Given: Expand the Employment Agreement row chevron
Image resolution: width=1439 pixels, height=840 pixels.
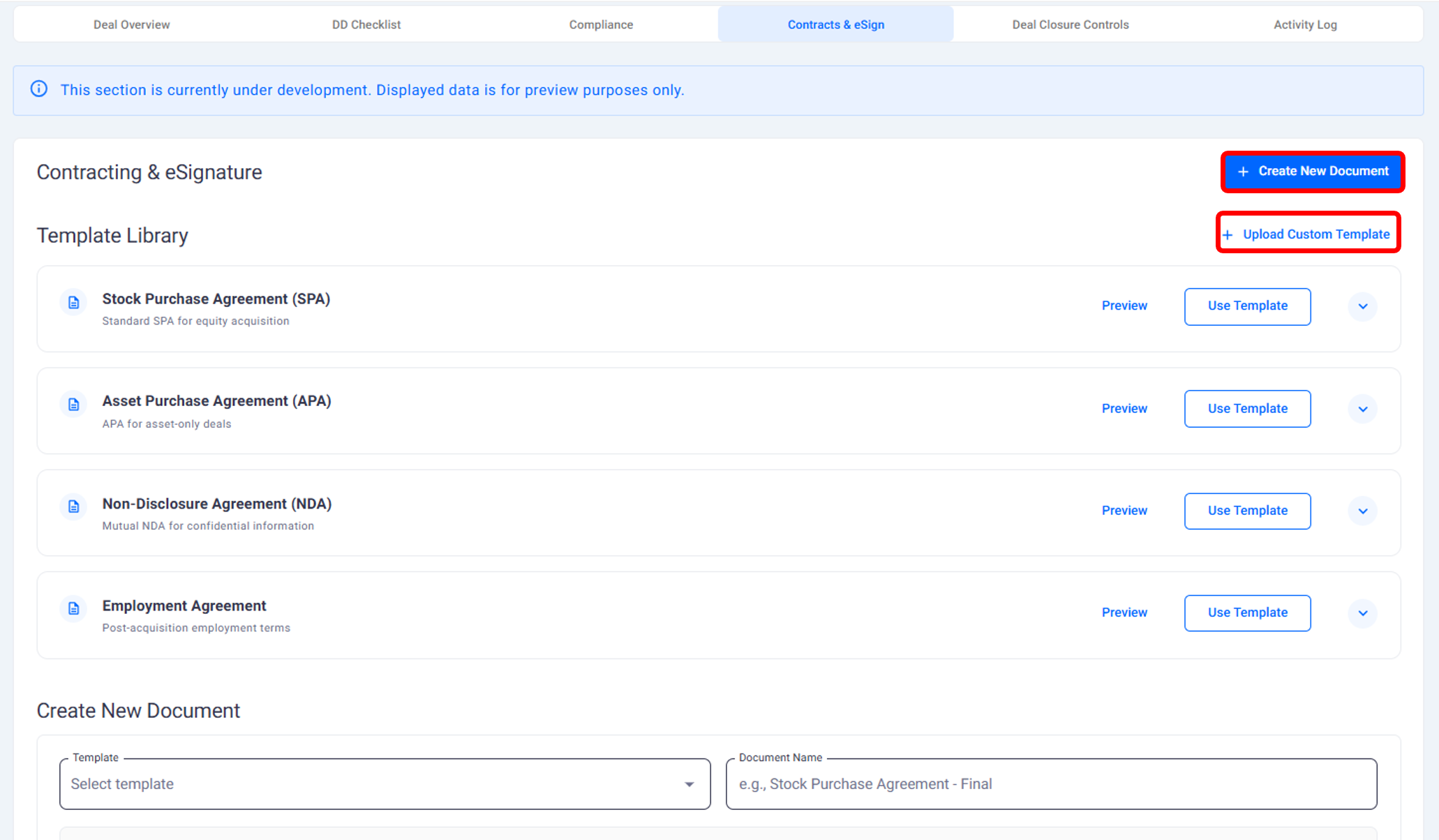Looking at the screenshot, I should [1362, 613].
